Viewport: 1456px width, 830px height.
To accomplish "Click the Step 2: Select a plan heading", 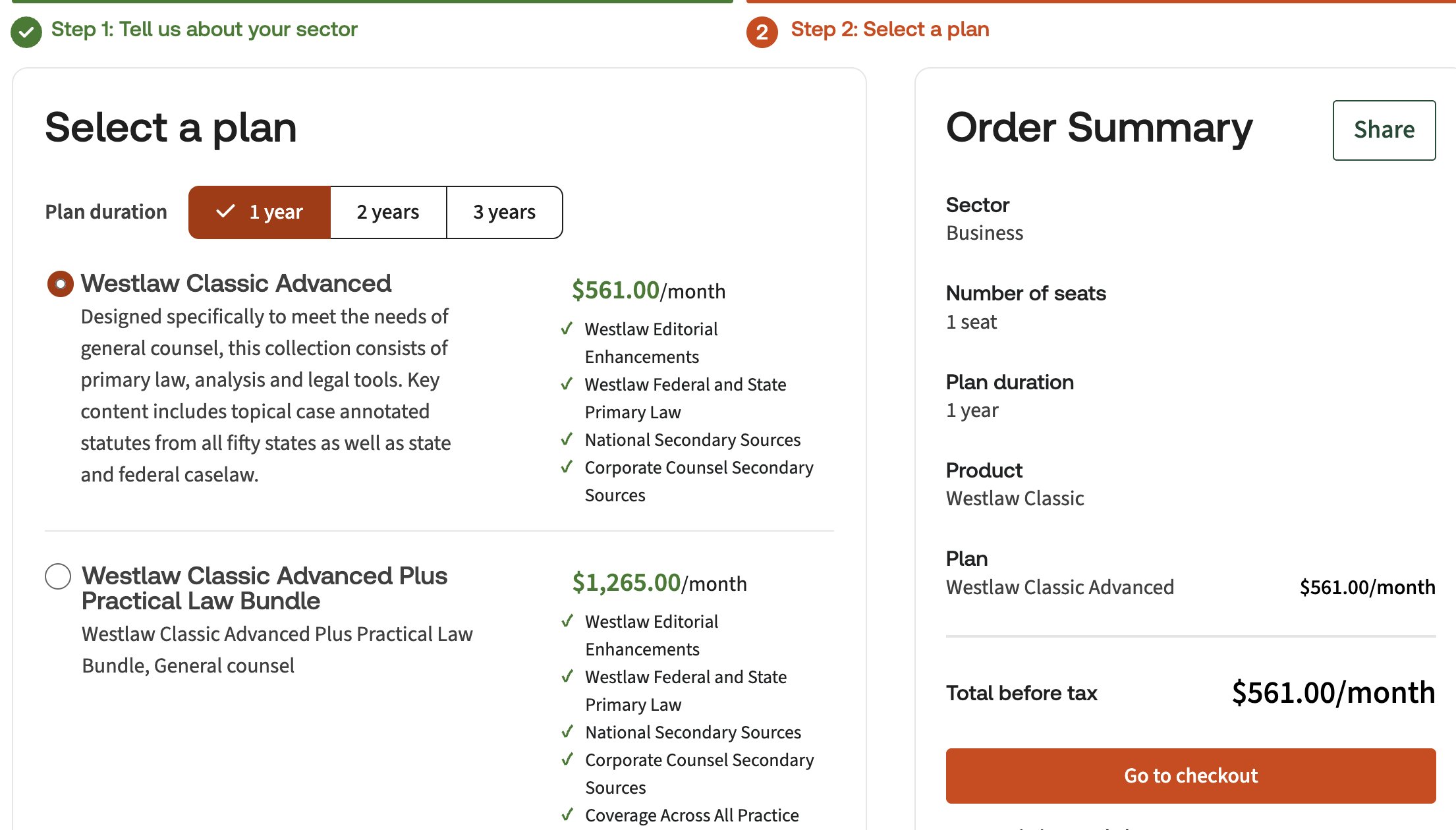I will (x=889, y=30).
